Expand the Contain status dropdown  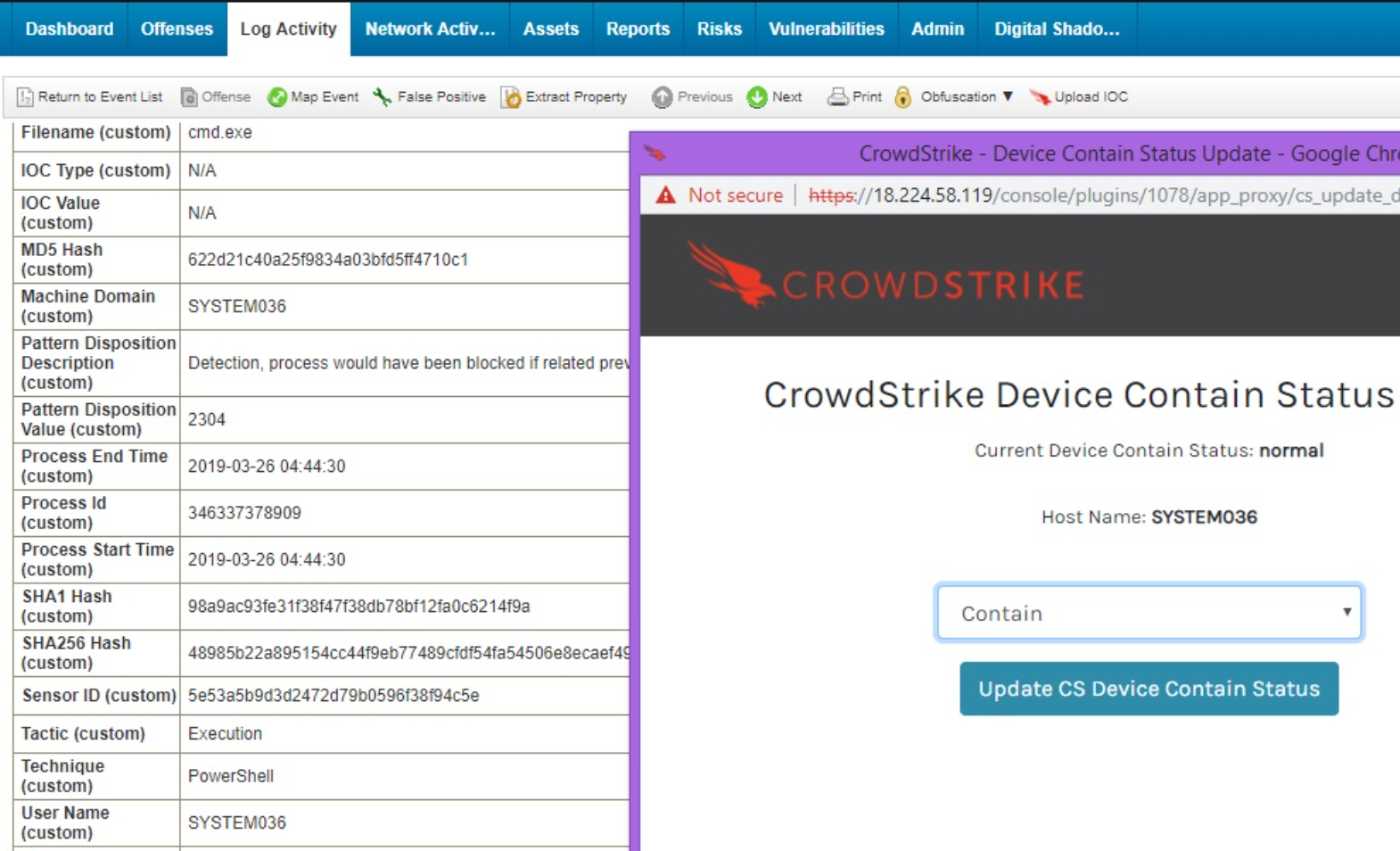pos(1149,613)
